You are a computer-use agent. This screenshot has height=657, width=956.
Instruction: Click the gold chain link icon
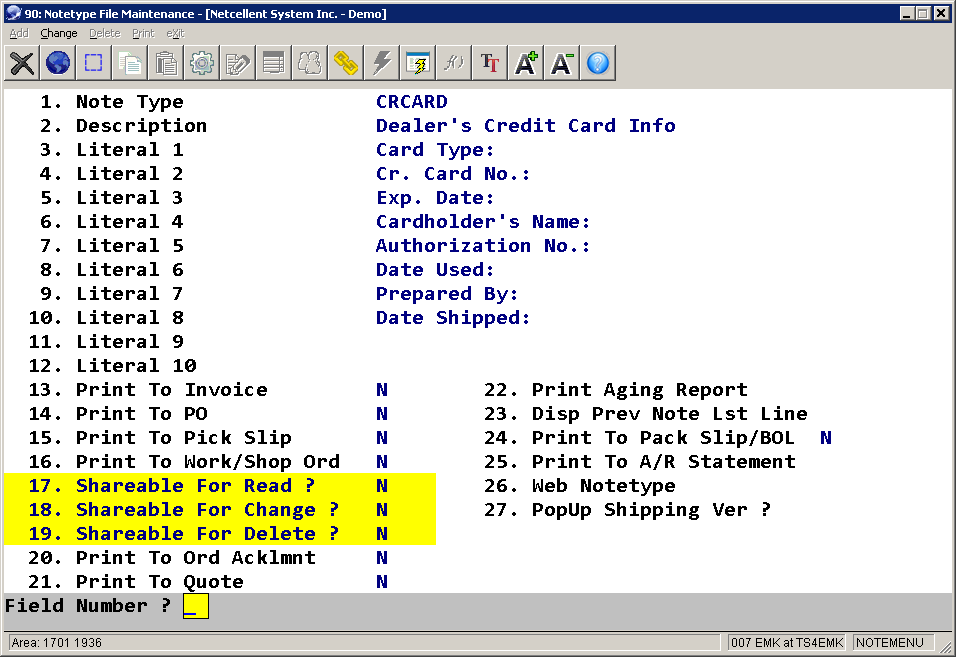click(x=346, y=64)
